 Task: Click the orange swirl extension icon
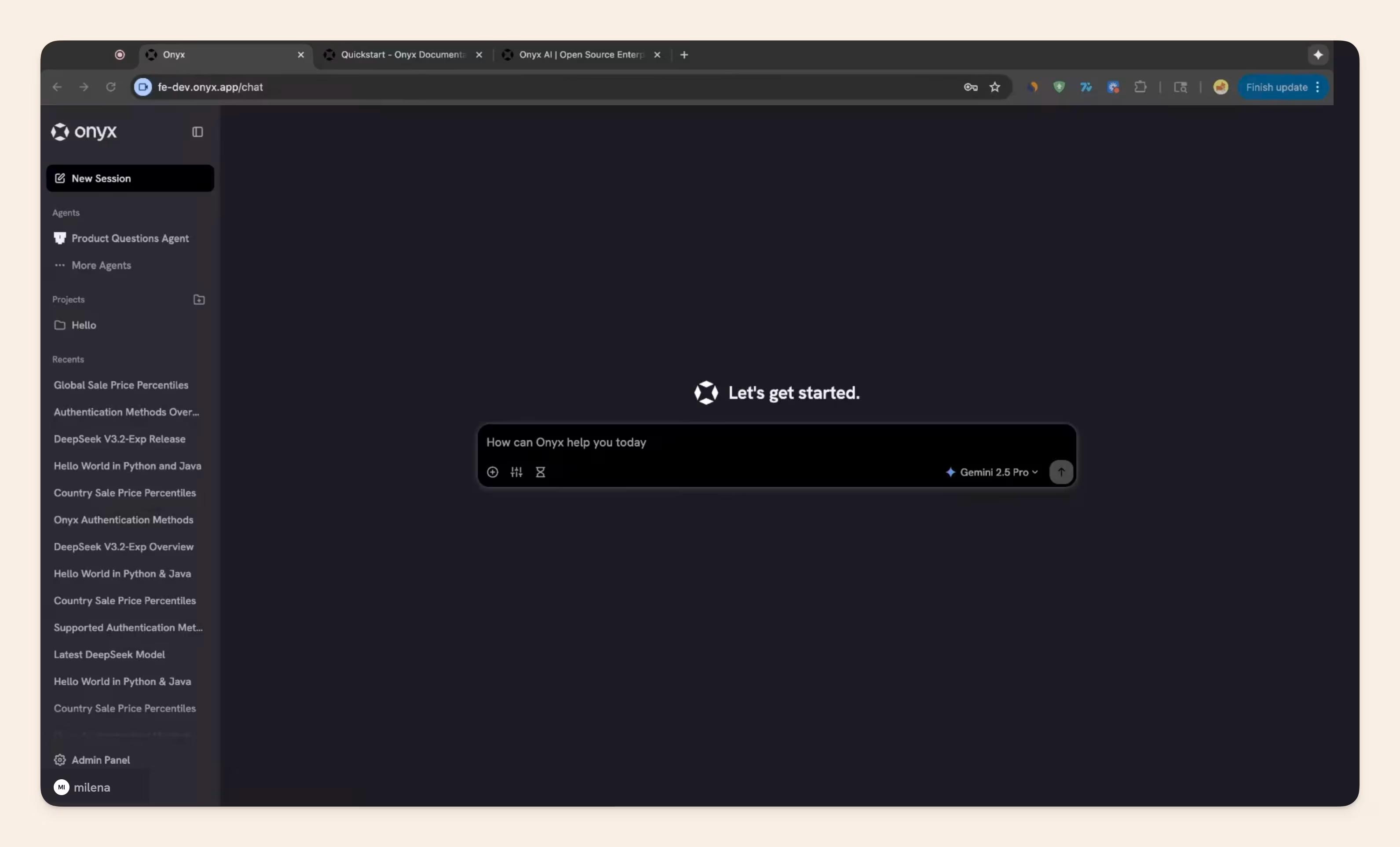point(1033,87)
